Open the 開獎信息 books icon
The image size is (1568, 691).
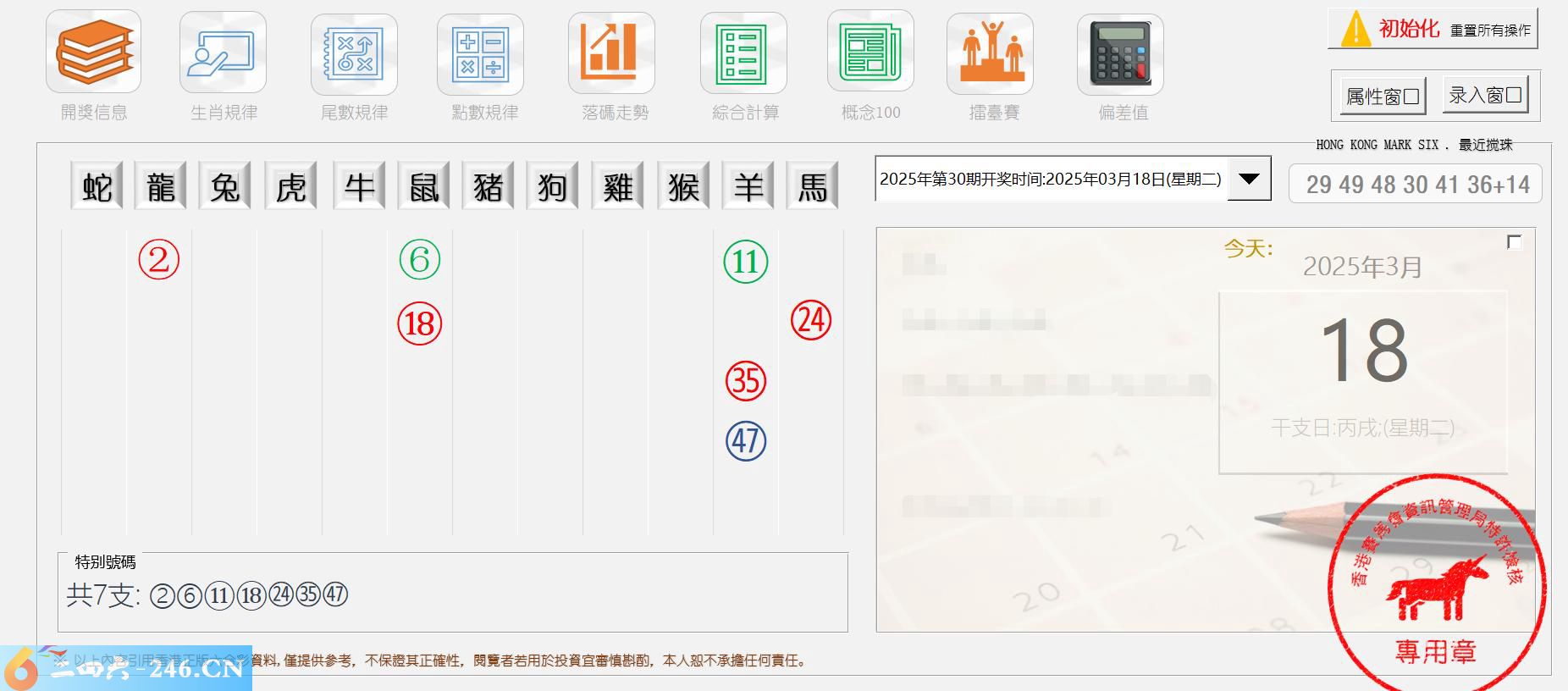tap(93, 52)
